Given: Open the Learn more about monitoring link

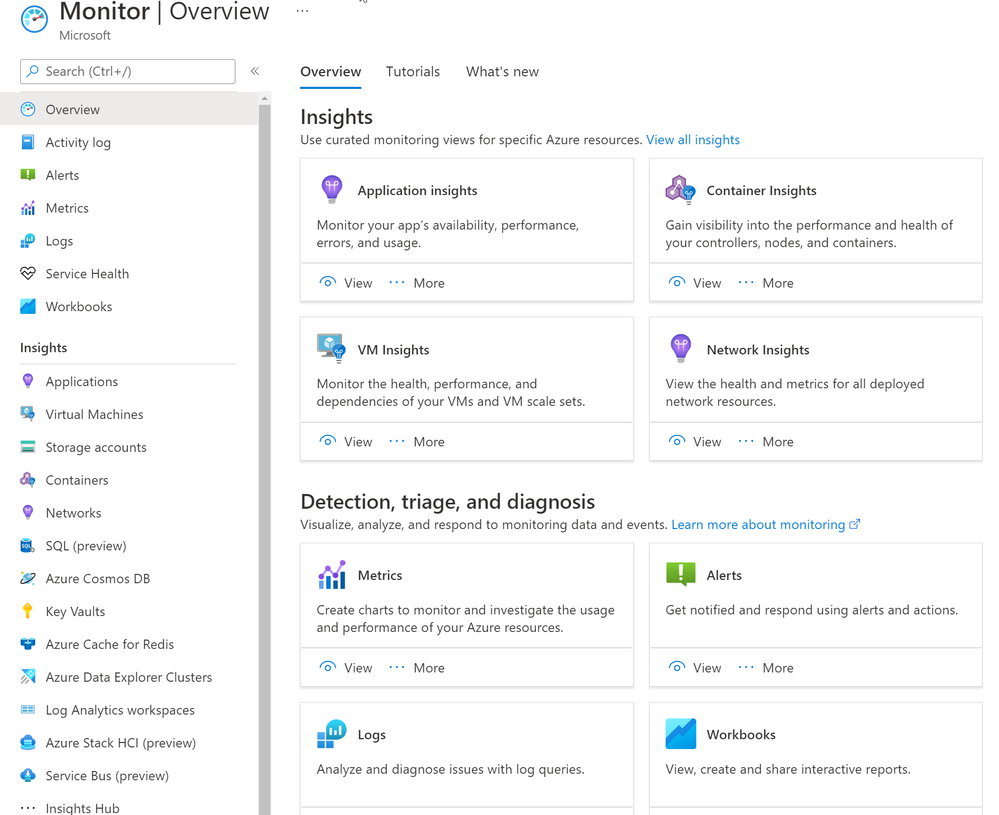Looking at the screenshot, I should point(766,524).
